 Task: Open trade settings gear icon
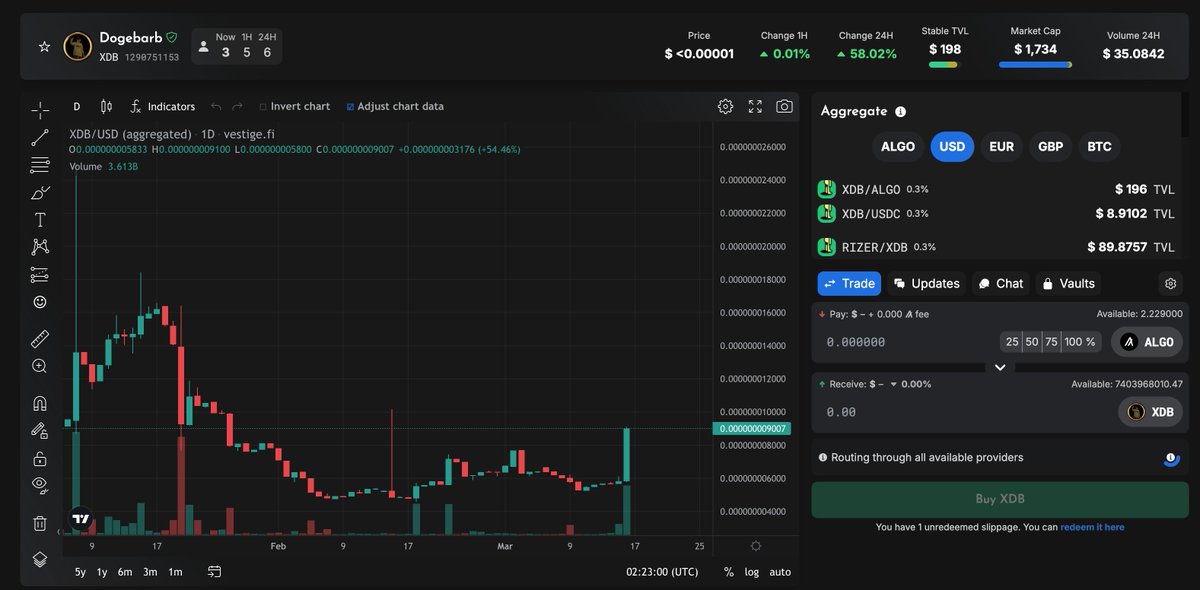click(1169, 283)
